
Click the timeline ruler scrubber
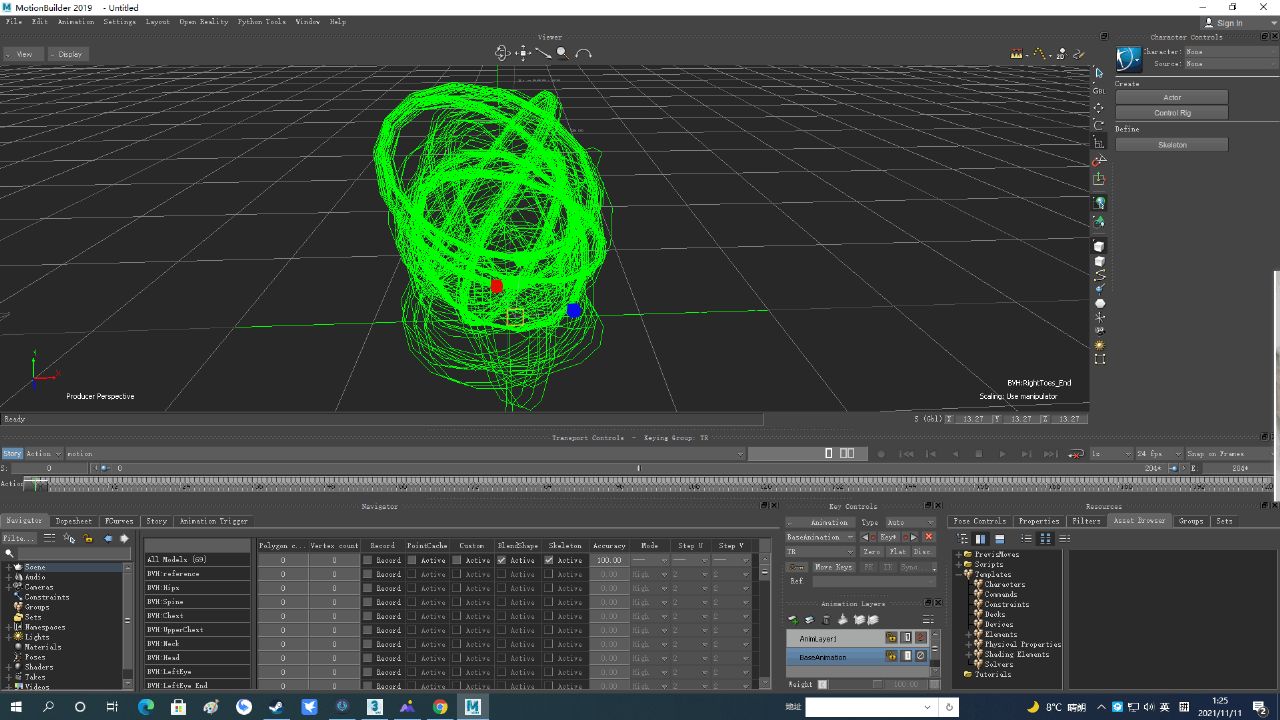click(37, 484)
